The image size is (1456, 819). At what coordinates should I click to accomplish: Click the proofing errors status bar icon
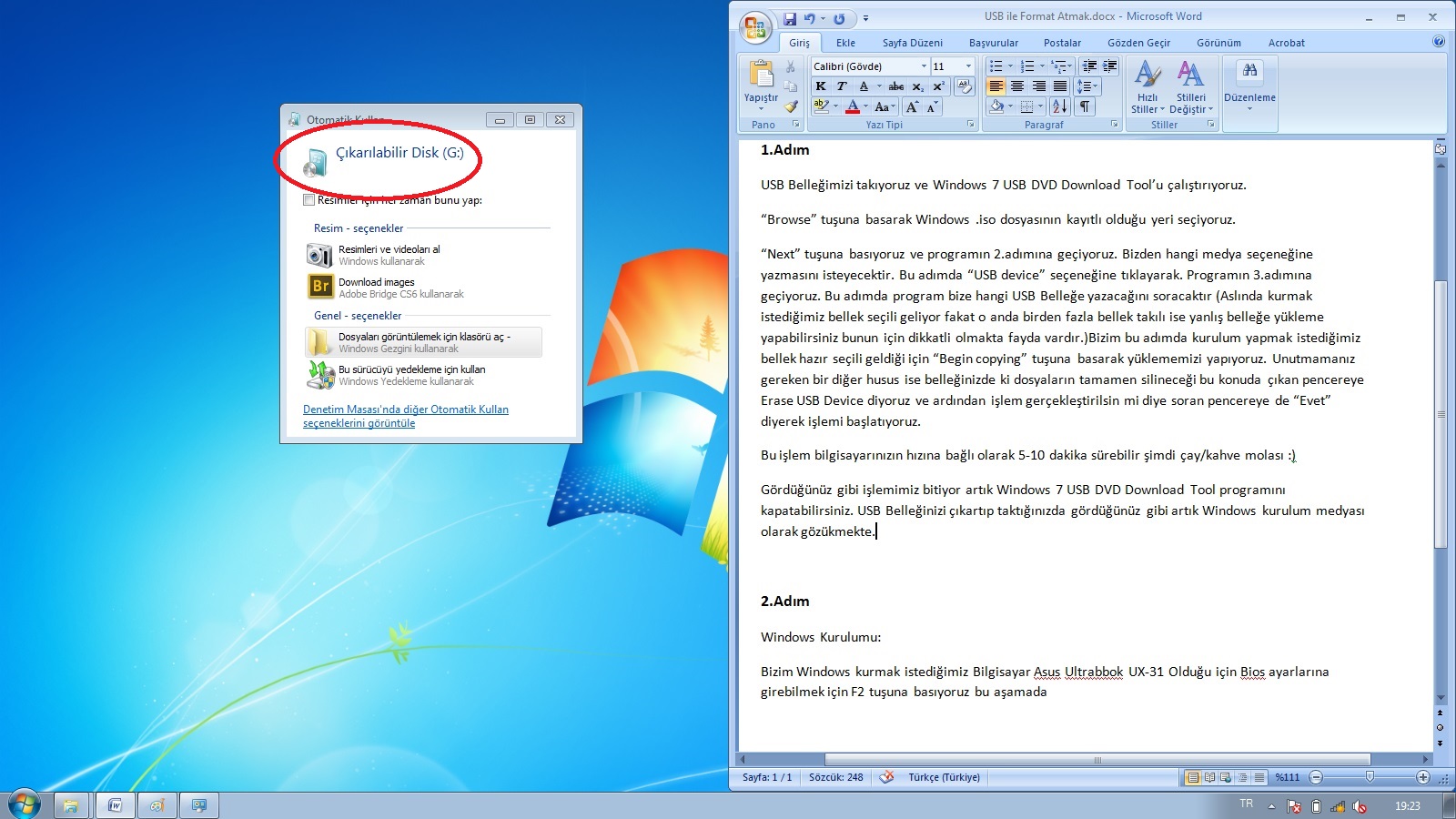(x=886, y=777)
